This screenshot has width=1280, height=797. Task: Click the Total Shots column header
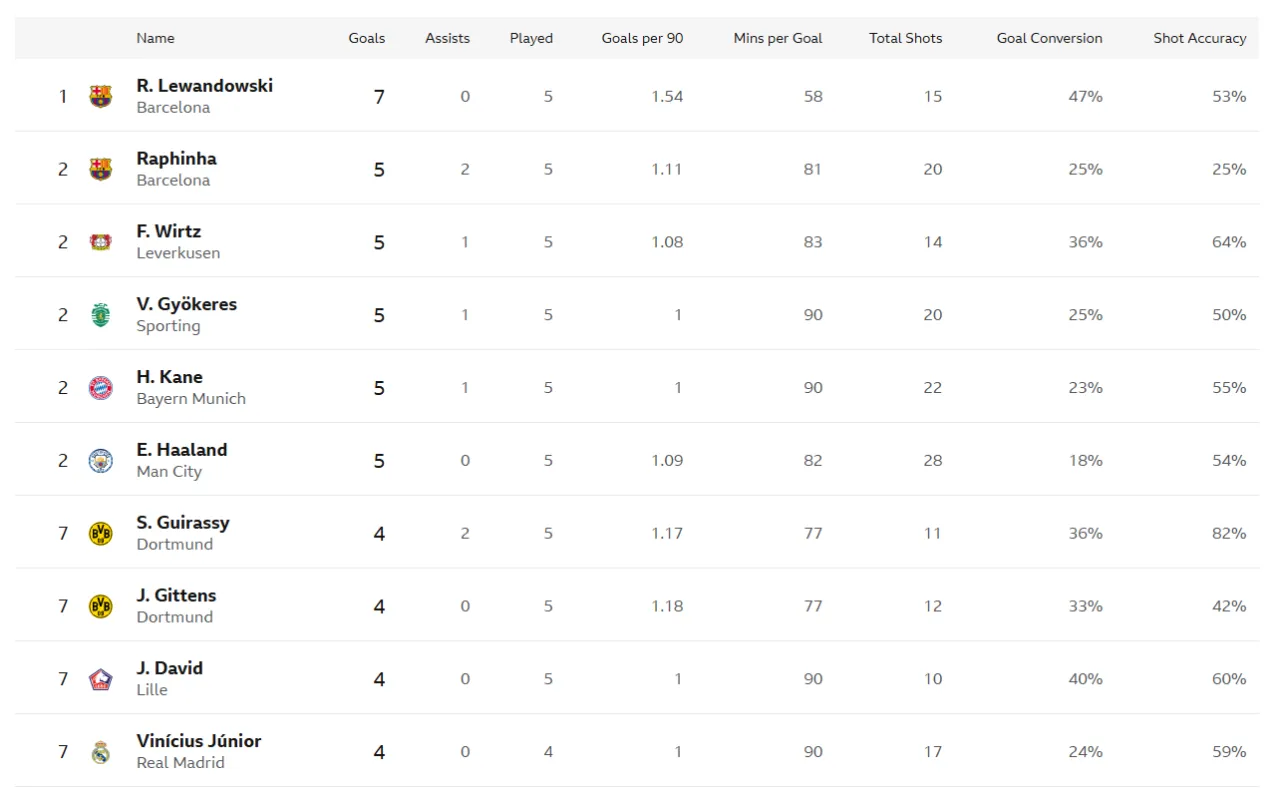(x=905, y=38)
